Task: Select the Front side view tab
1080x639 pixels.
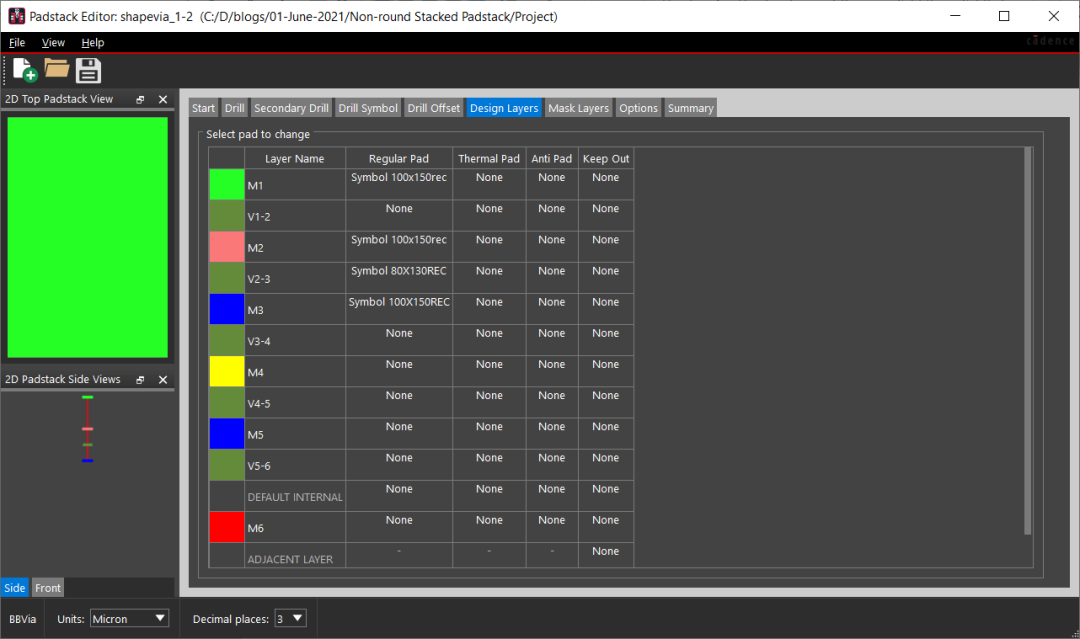Action: pos(48,588)
